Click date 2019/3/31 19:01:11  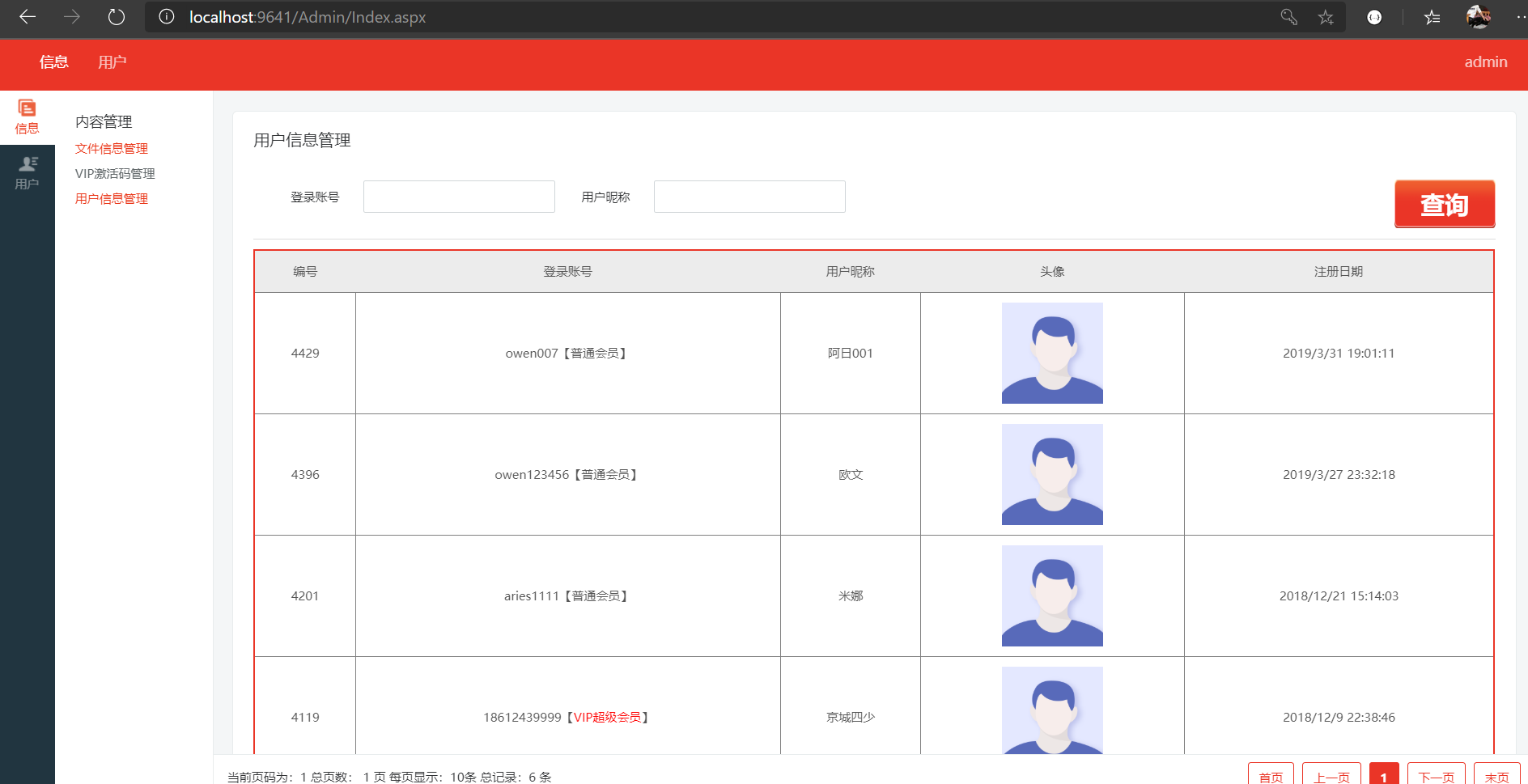tap(1339, 354)
